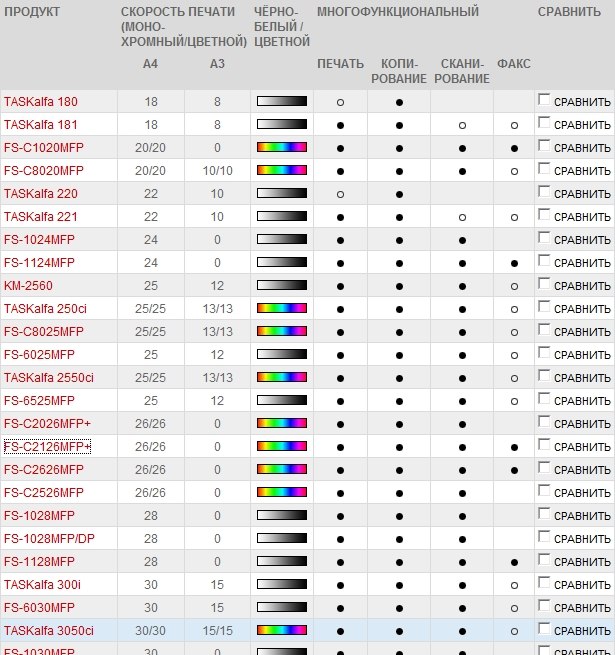
Task: Tick the compare checkbox for TASKalfa 181
Action: (544, 122)
